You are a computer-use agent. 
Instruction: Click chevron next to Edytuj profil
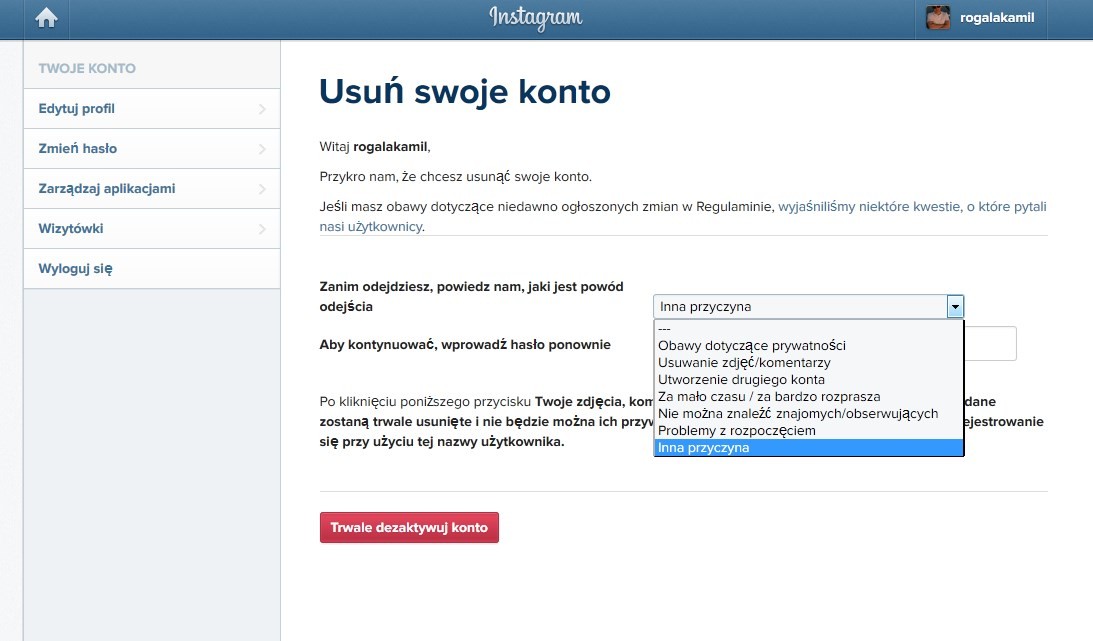pyautogui.click(x=262, y=109)
